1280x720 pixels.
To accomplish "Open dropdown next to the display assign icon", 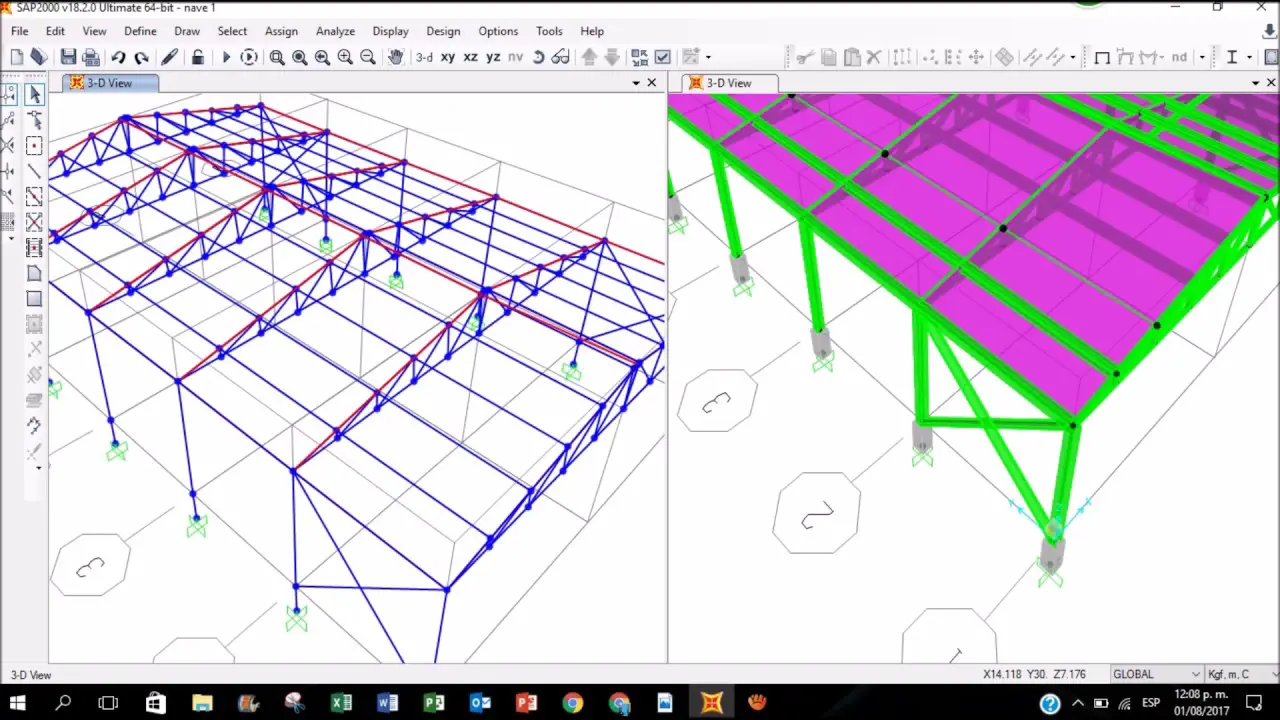I will coord(709,57).
